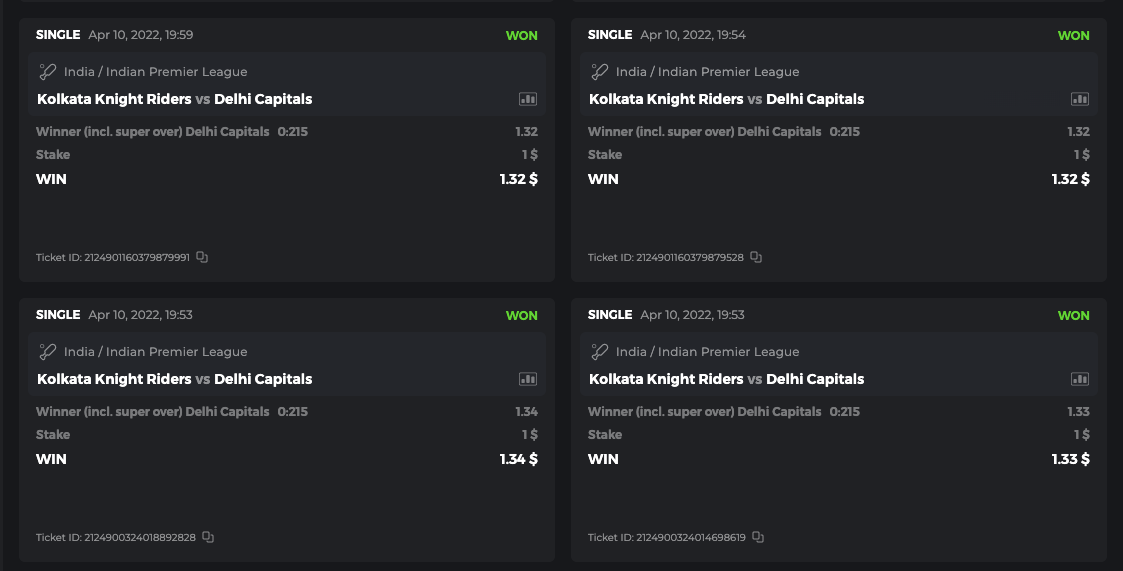Viewport: 1123px width, 571px height.
Task: Open match statistics icon on 19:59 bet
Action: 528,99
